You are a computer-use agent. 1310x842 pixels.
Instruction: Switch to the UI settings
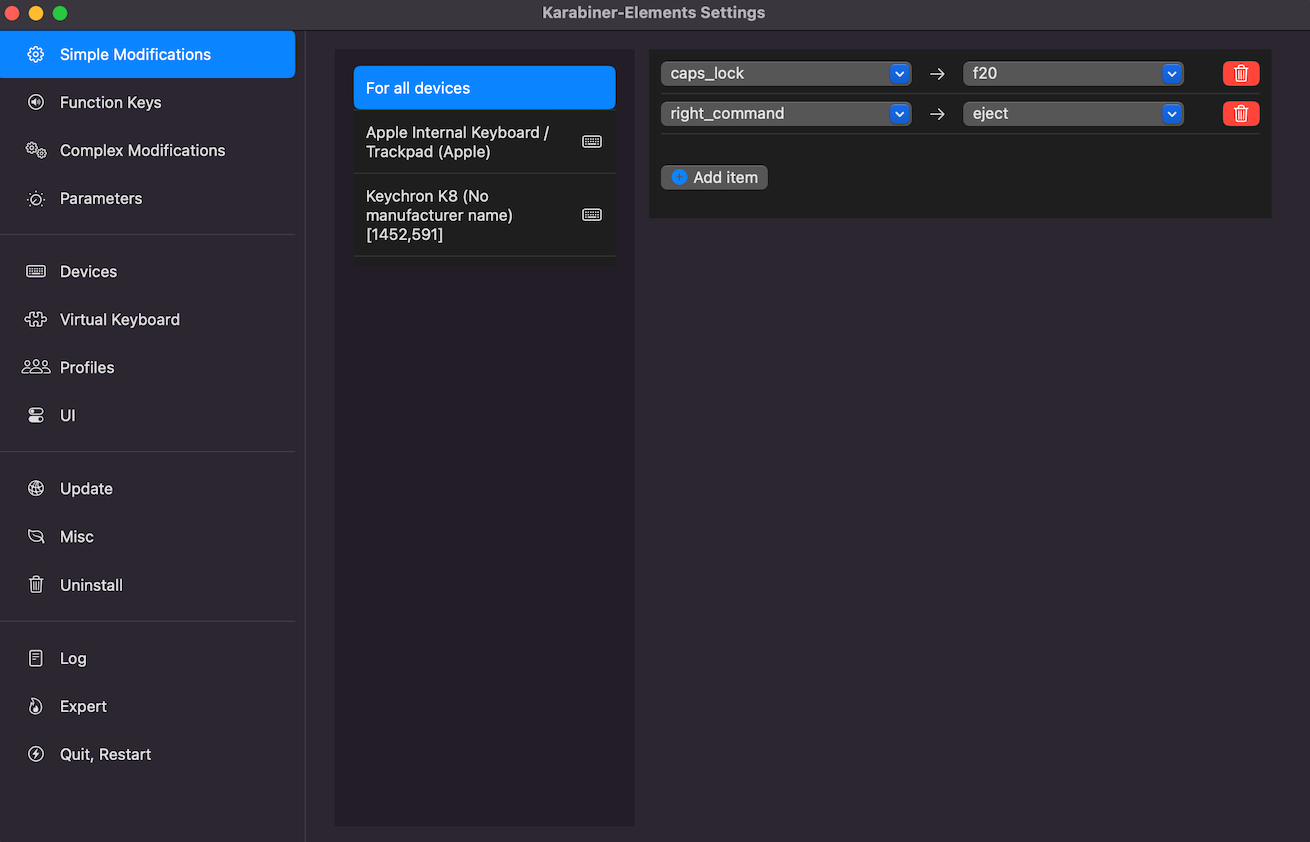(147, 415)
